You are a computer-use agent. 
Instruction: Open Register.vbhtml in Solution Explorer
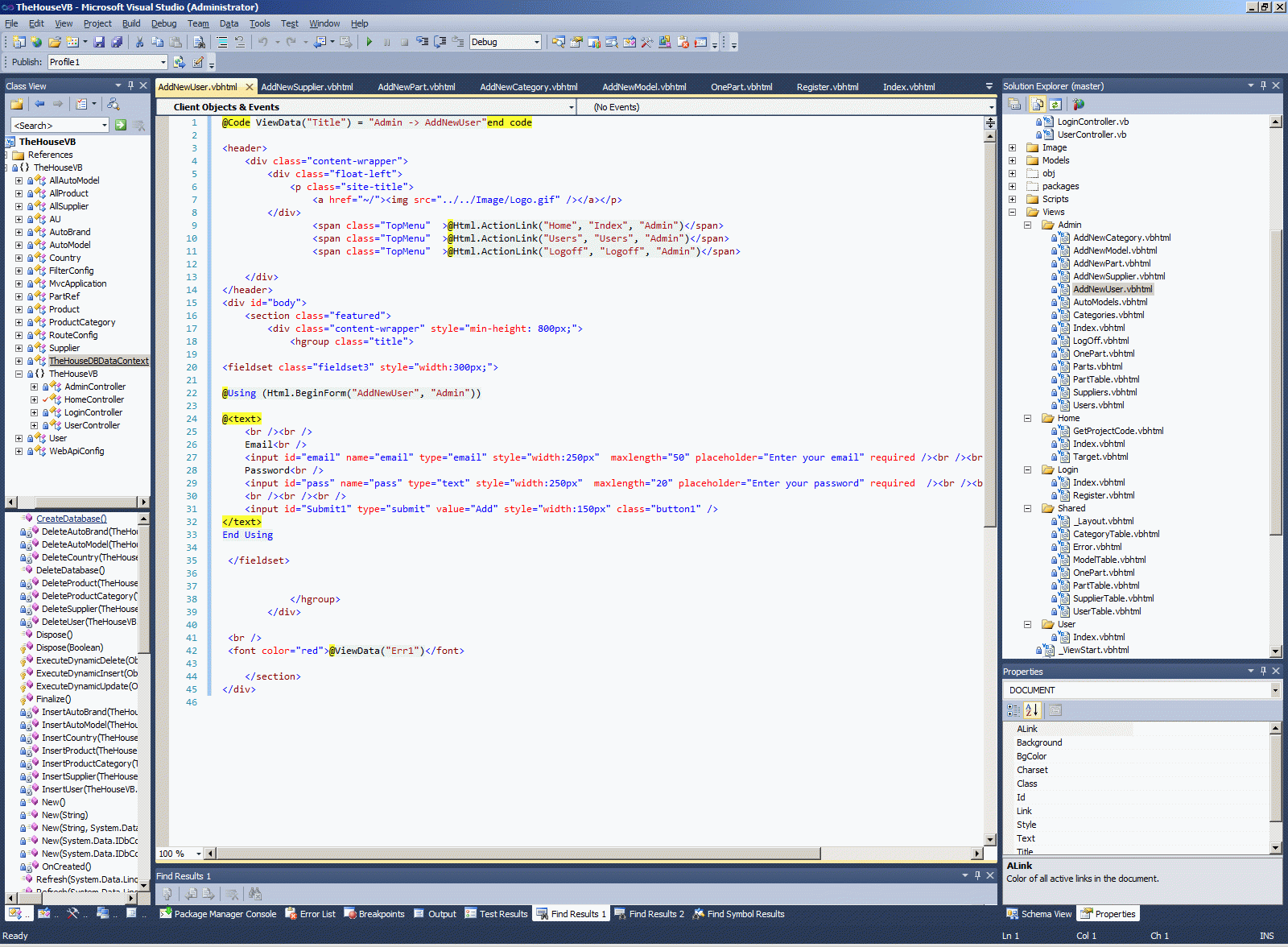point(1103,495)
